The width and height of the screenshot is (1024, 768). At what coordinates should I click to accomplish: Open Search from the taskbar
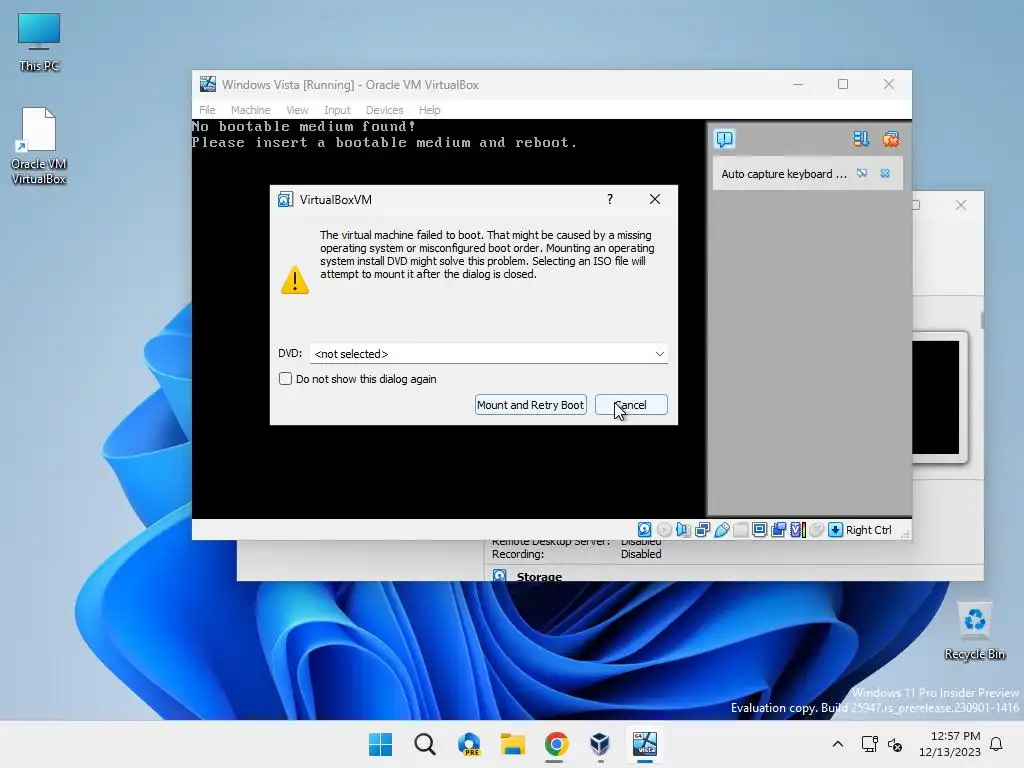(424, 744)
